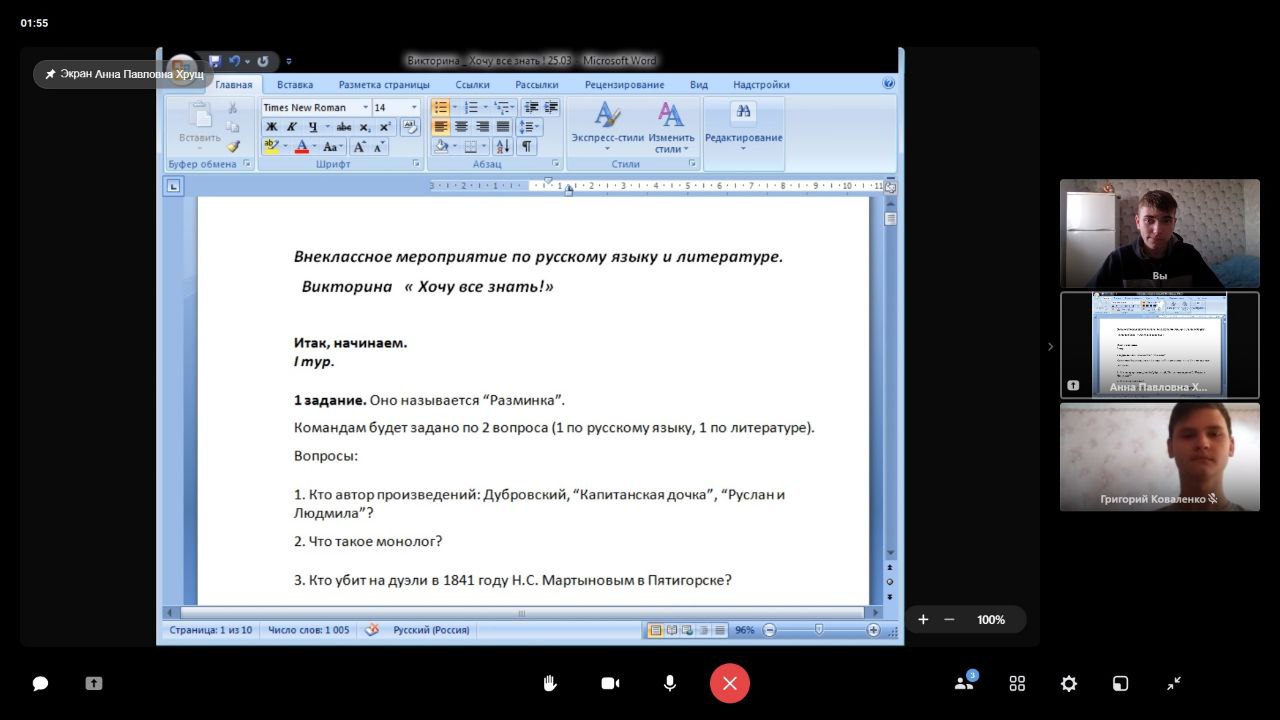Mute the microphone in the meeting
The width and height of the screenshot is (1280, 720).
(x=670, y=683)
